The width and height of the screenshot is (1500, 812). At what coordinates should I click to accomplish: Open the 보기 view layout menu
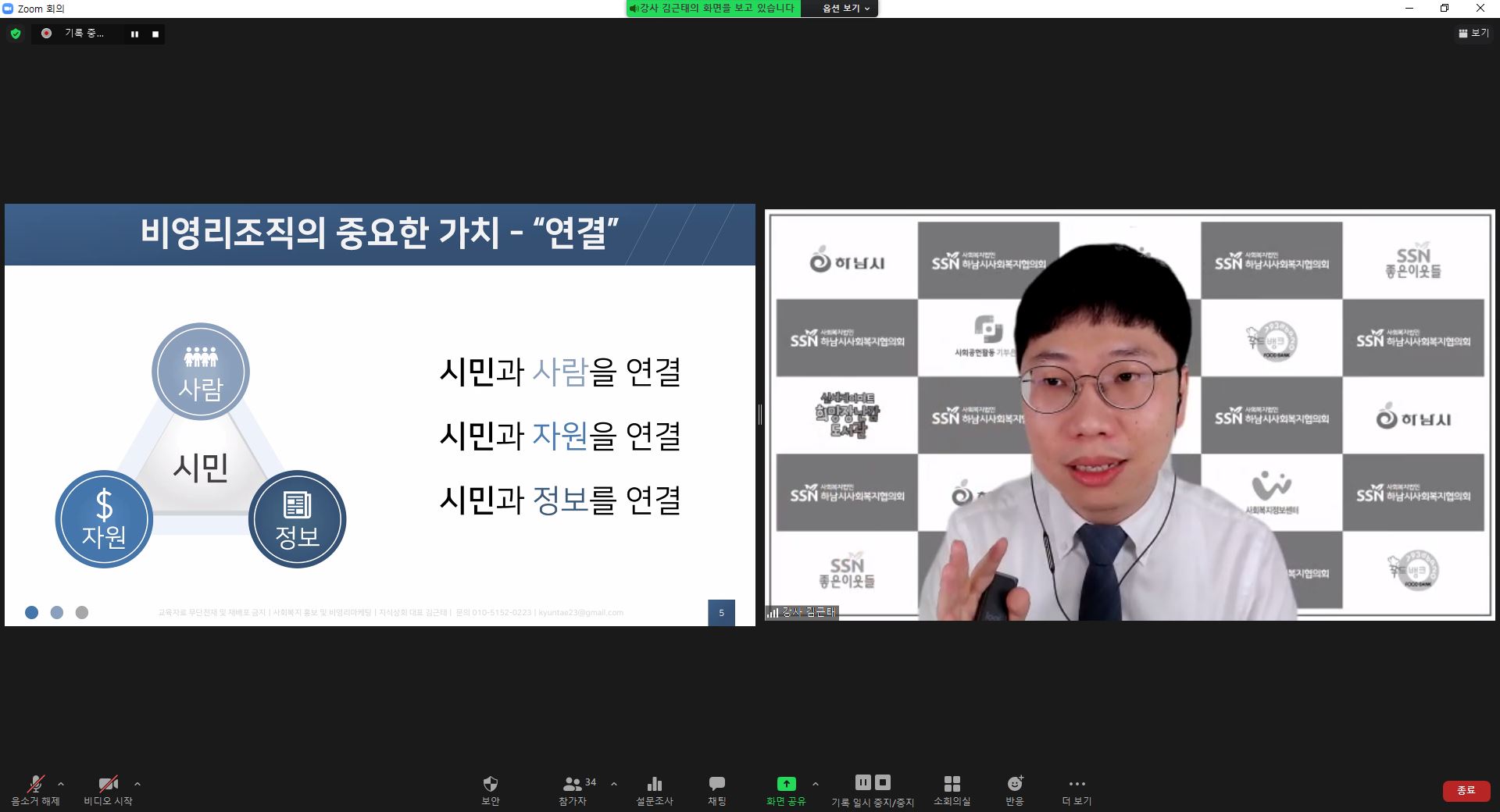point(1473,34)
